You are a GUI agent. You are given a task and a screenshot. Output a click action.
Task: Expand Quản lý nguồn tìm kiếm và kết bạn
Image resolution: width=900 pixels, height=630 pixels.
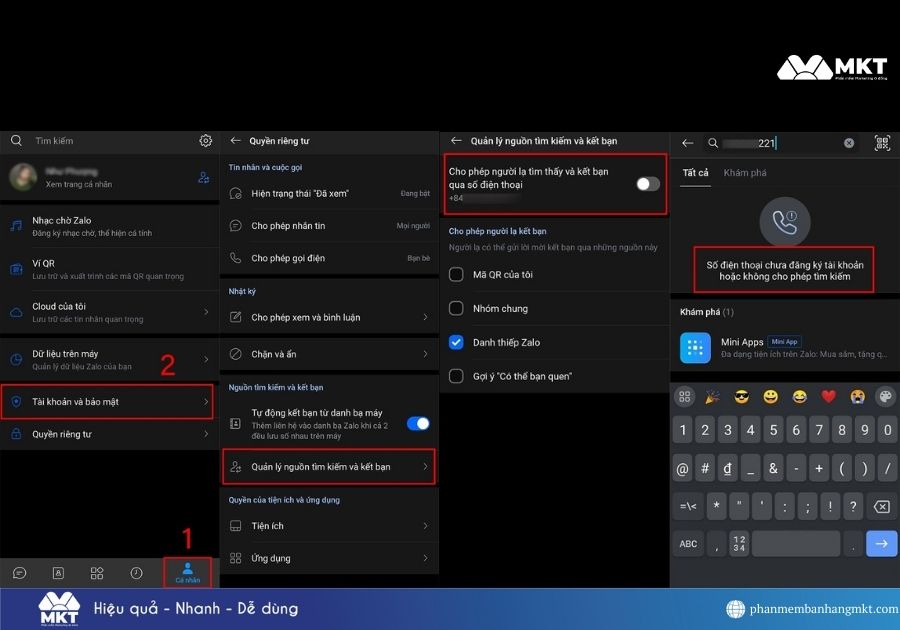(329, 467)
